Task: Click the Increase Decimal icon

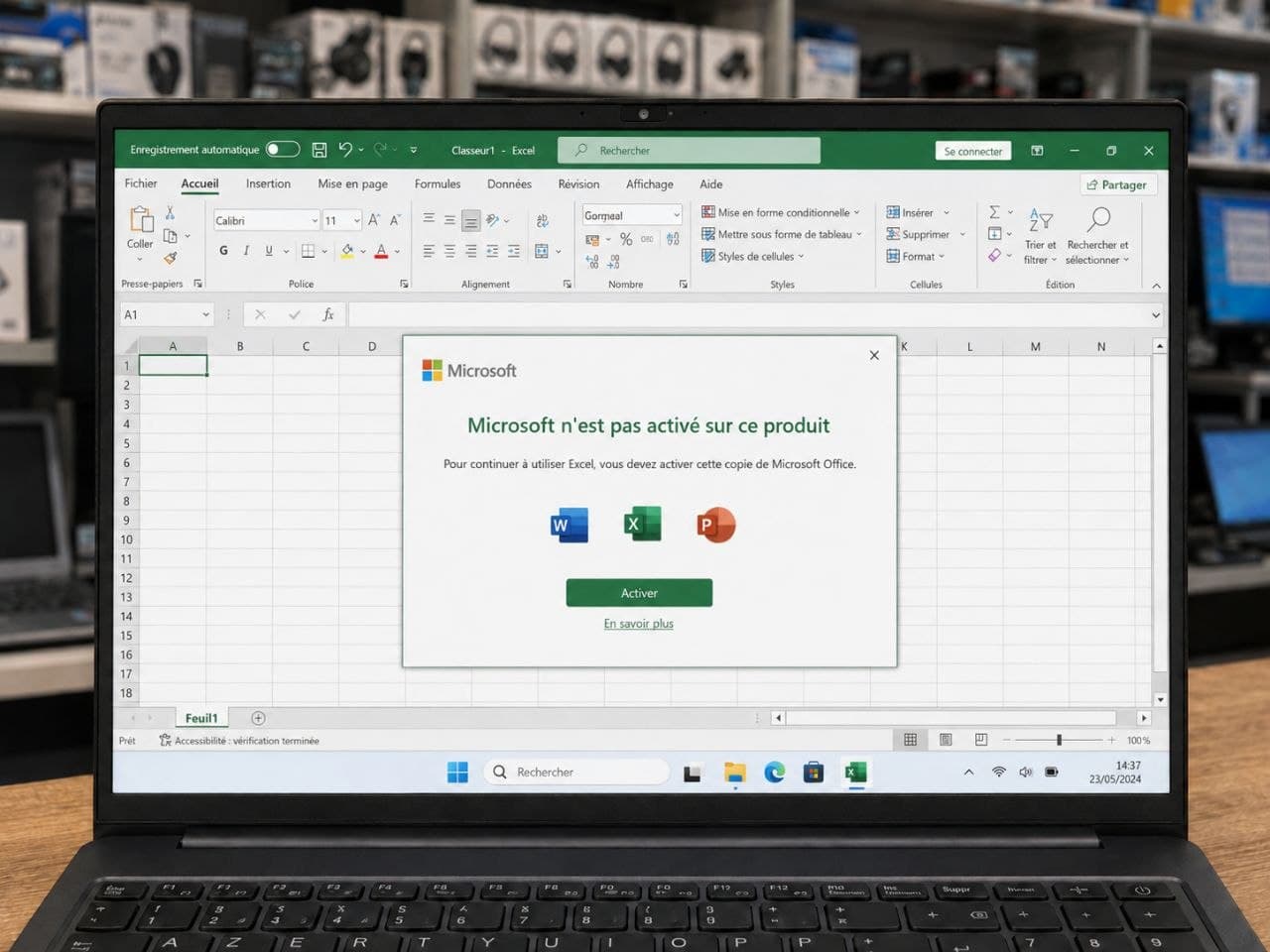Action: pos(592,262)
